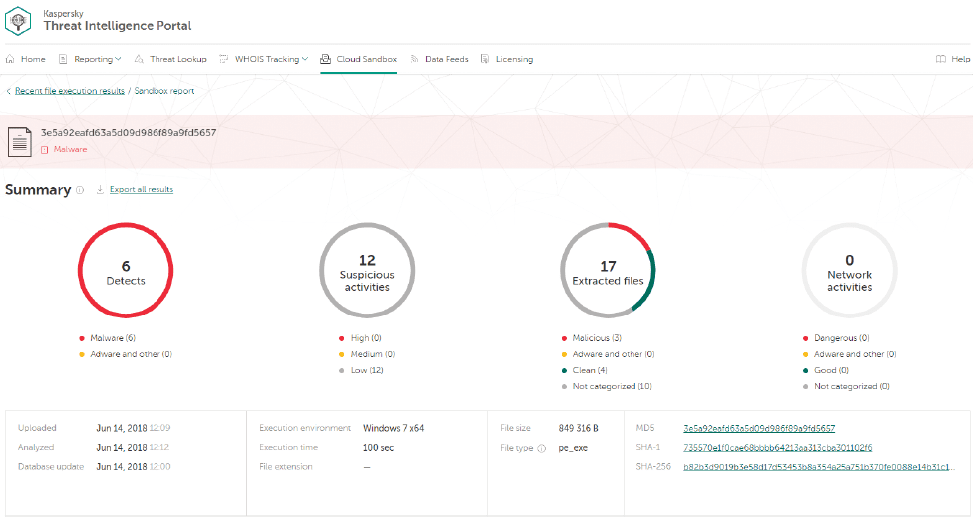Click the Export all results link
This screenshot has width=973, height=517.
click(x=141, y=189)
